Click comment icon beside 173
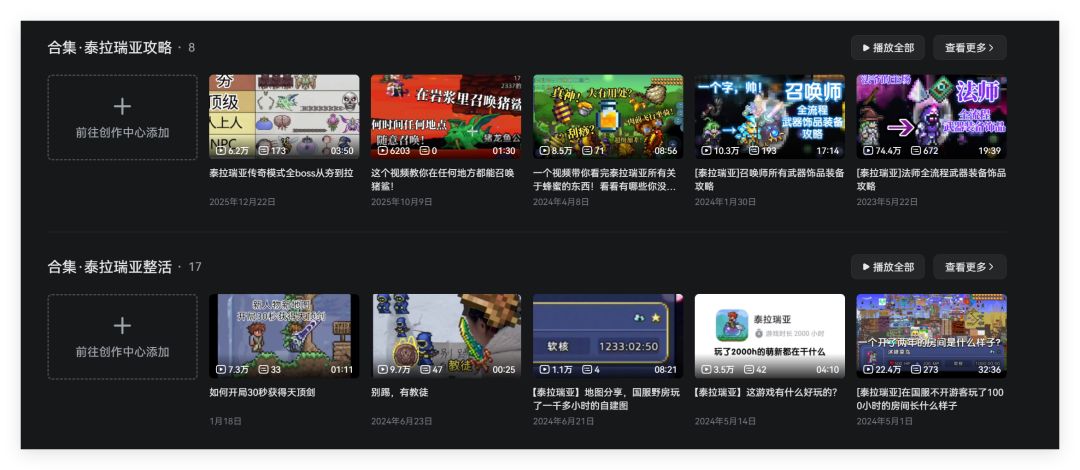 point(264,150)
